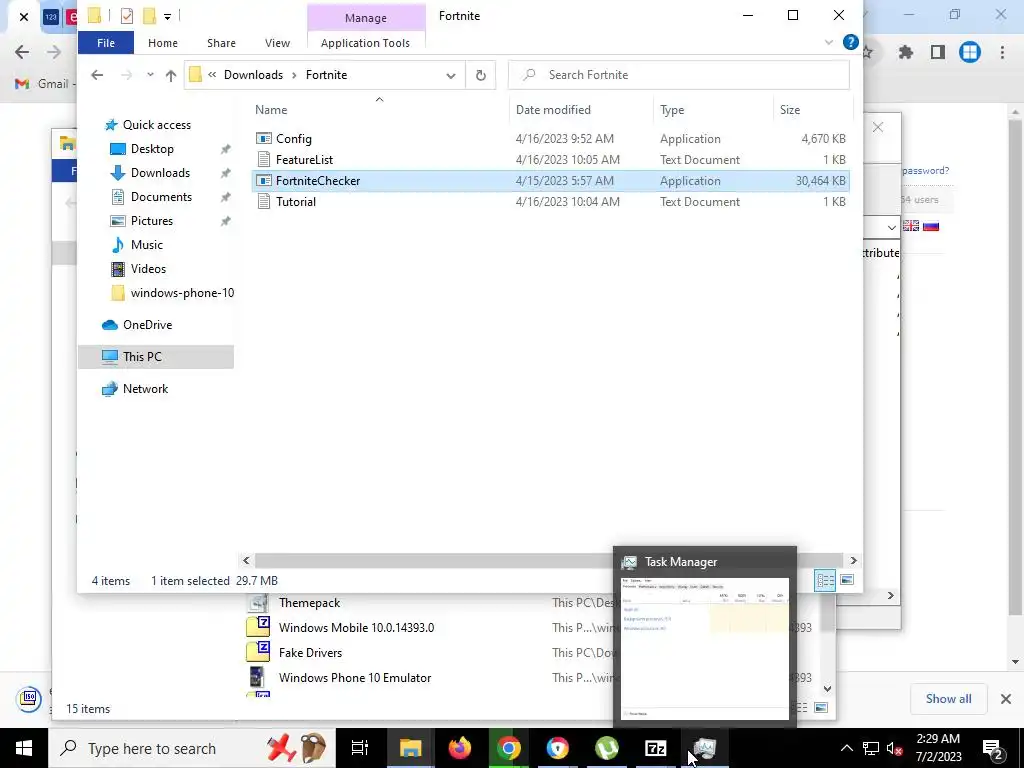Select Themepack in background Explorer list
1024x768 pixels.
click(x=310, y=603)
